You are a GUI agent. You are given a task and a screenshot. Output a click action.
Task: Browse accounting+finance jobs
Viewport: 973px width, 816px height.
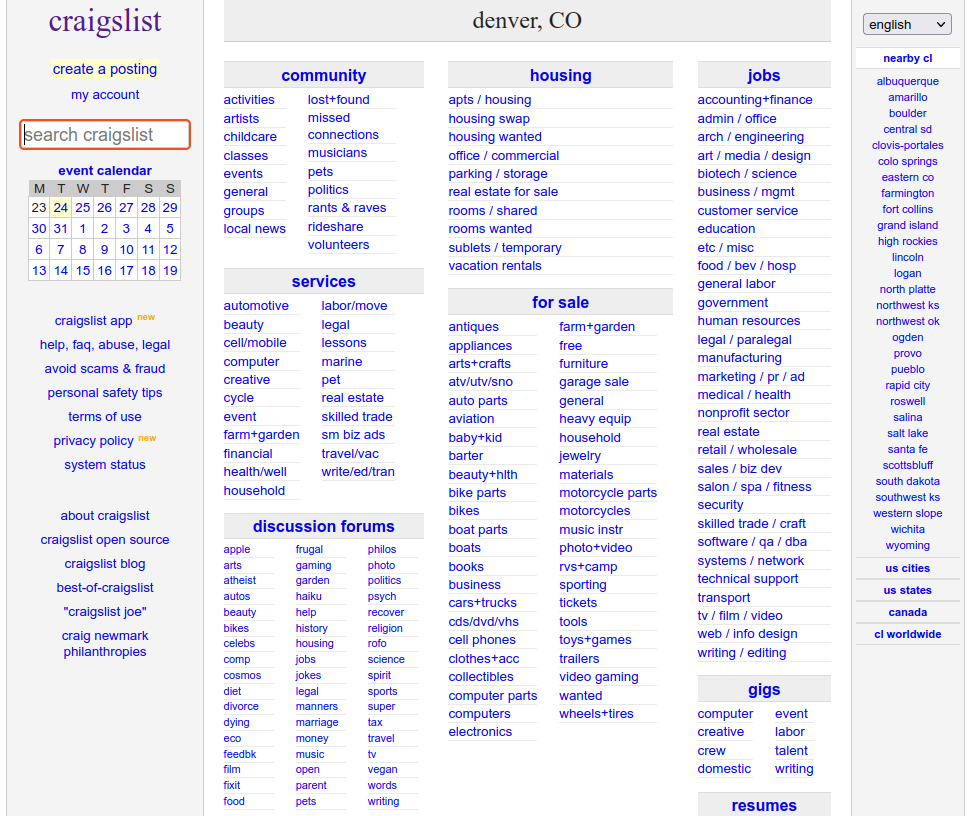click(755, 99)
